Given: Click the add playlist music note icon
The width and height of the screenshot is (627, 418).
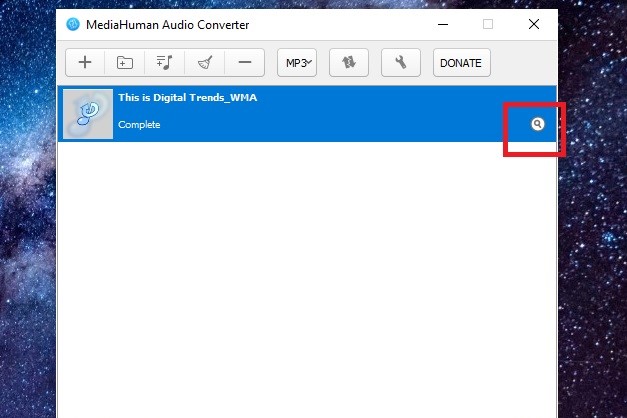Looking at the screenshot, I should [164, 63].
